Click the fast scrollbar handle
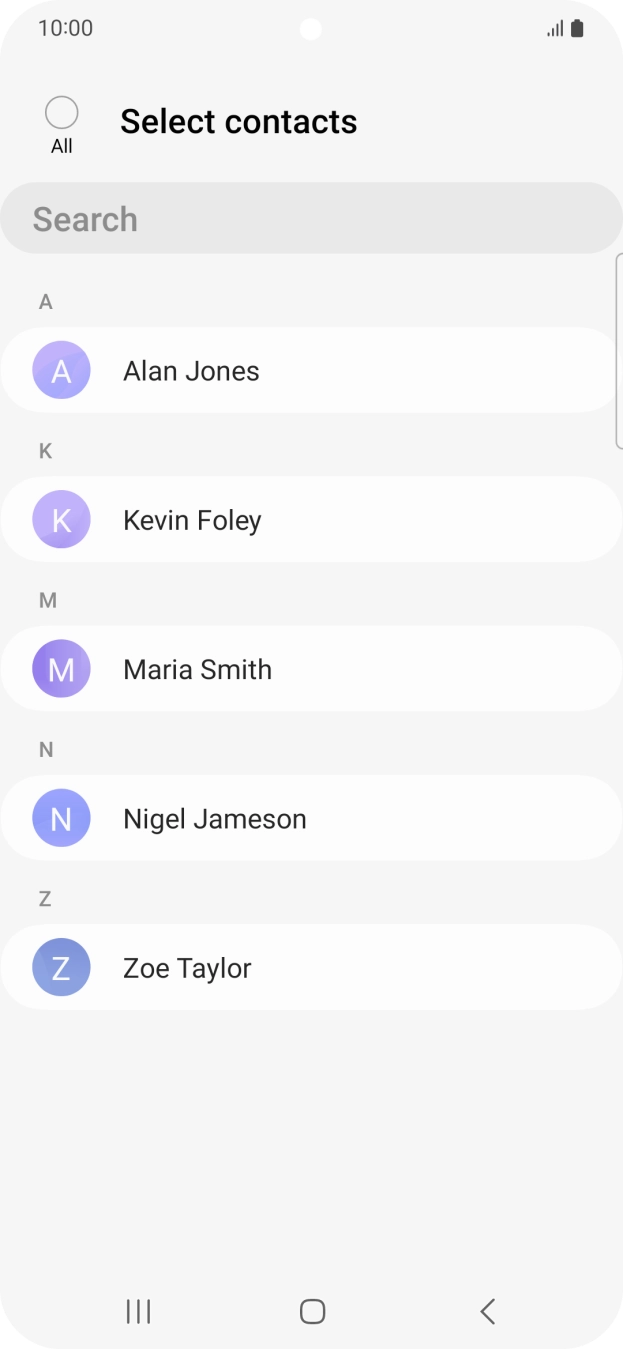This screenshot has height=1349, width=623. (x=618, y=350)
